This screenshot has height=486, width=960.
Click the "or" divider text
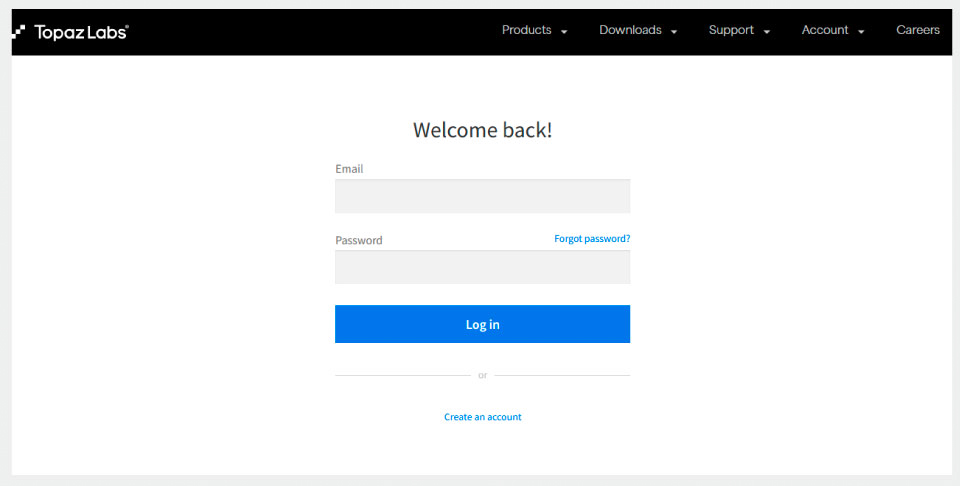tap(482, 376)
